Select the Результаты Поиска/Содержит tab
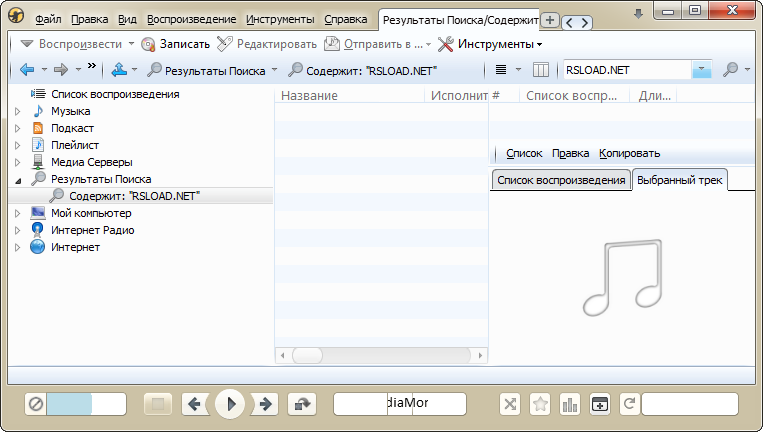This screenshot has height=432, width=763. (x=459, y=20)
